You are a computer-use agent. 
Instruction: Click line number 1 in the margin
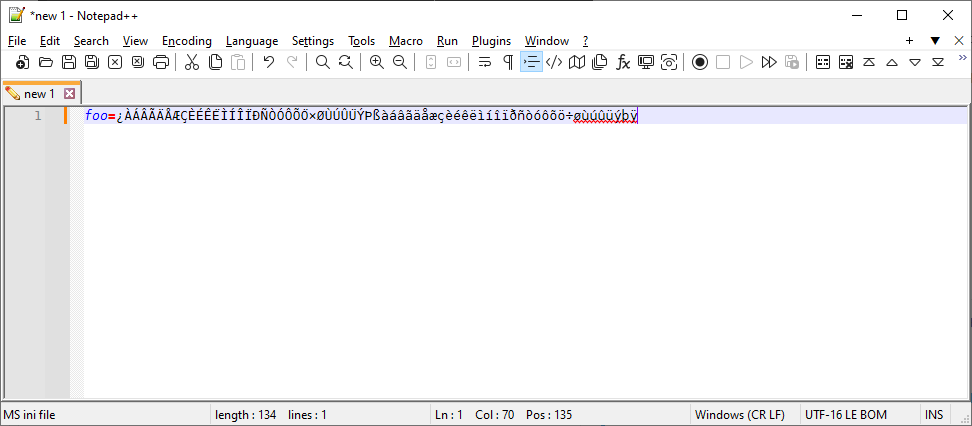38,115
